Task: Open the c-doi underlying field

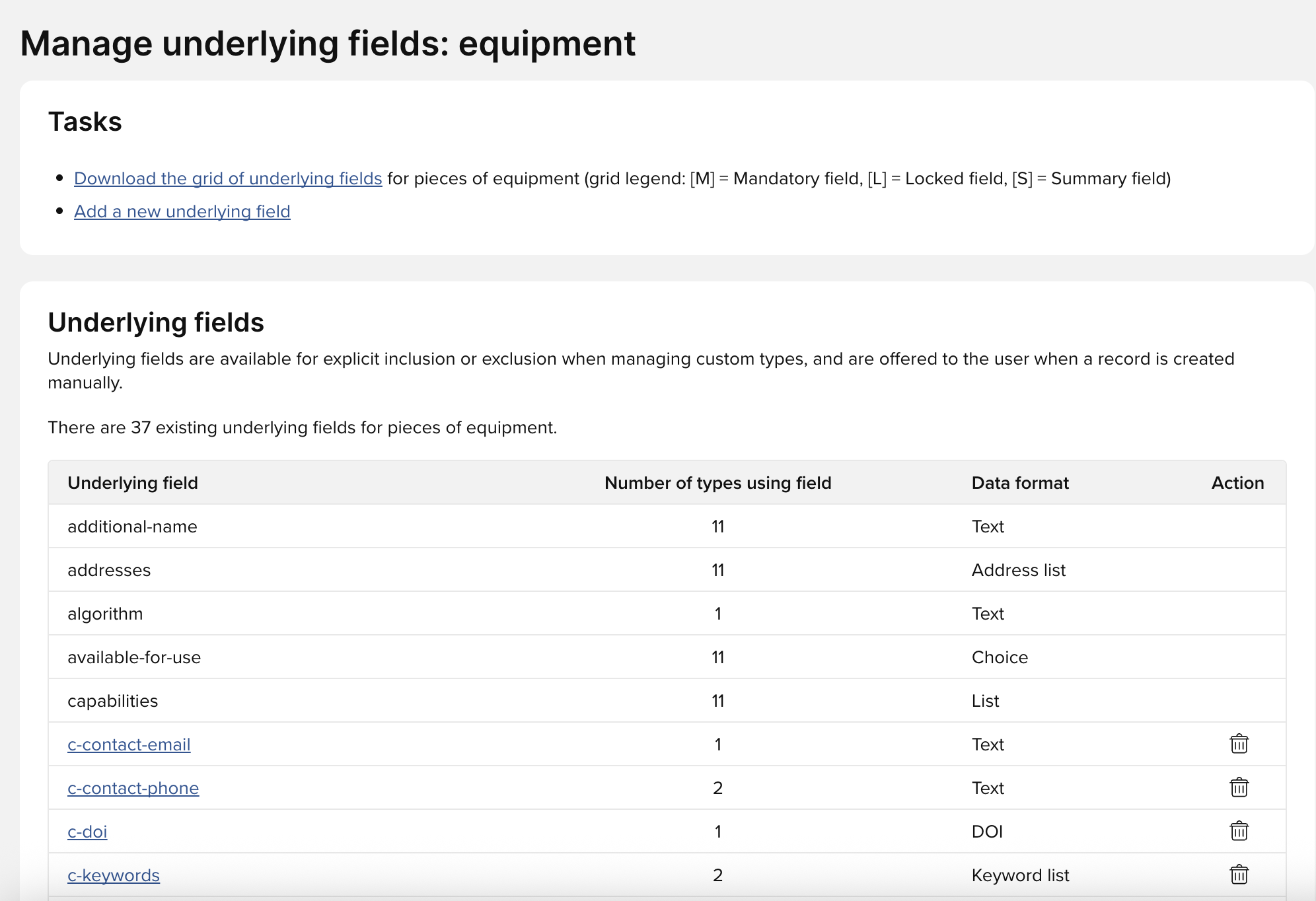Action: point(87,832)
